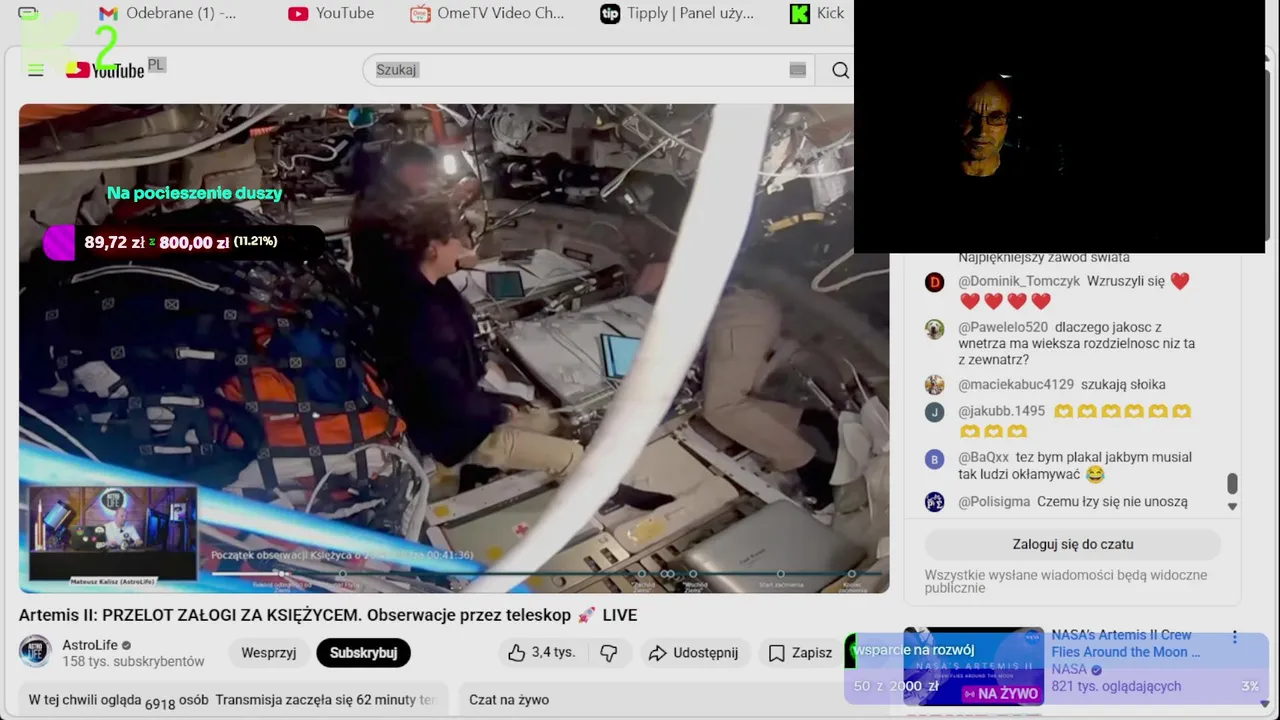This screenshot has width=1280, height=720.
Task: Open Dominik_Tomczyk's chat avatar
Action: [x=935, y=282]
